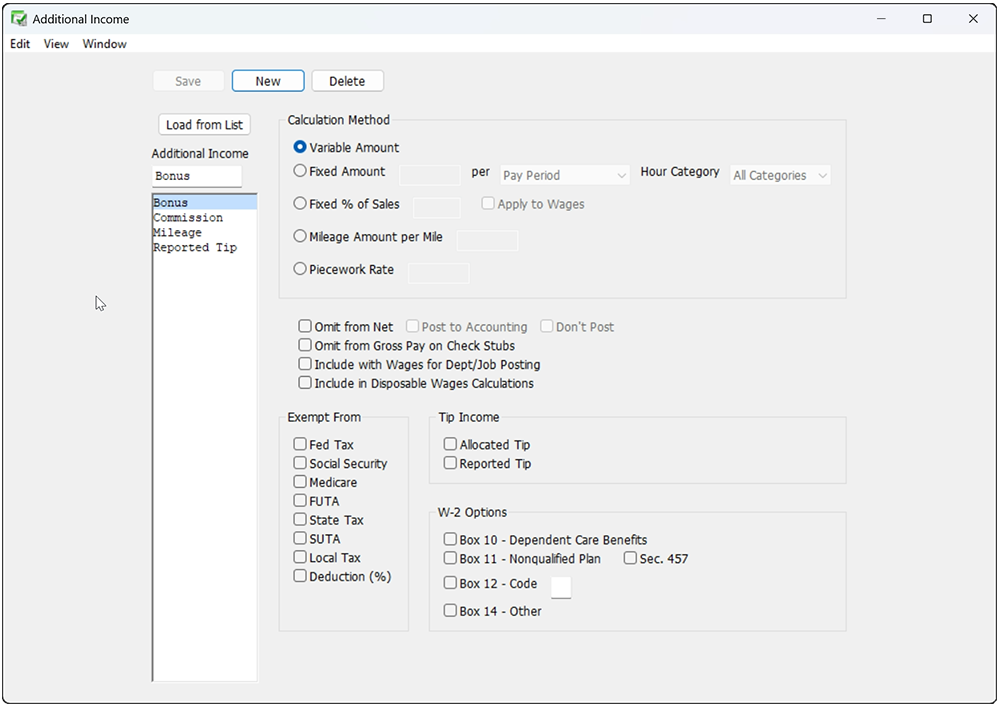Image resolution: width=1000 pixels, height=706 pixels.
Task: Check the Local Tax exemption box
Action: pyautogui.click(x=300, y=557)
